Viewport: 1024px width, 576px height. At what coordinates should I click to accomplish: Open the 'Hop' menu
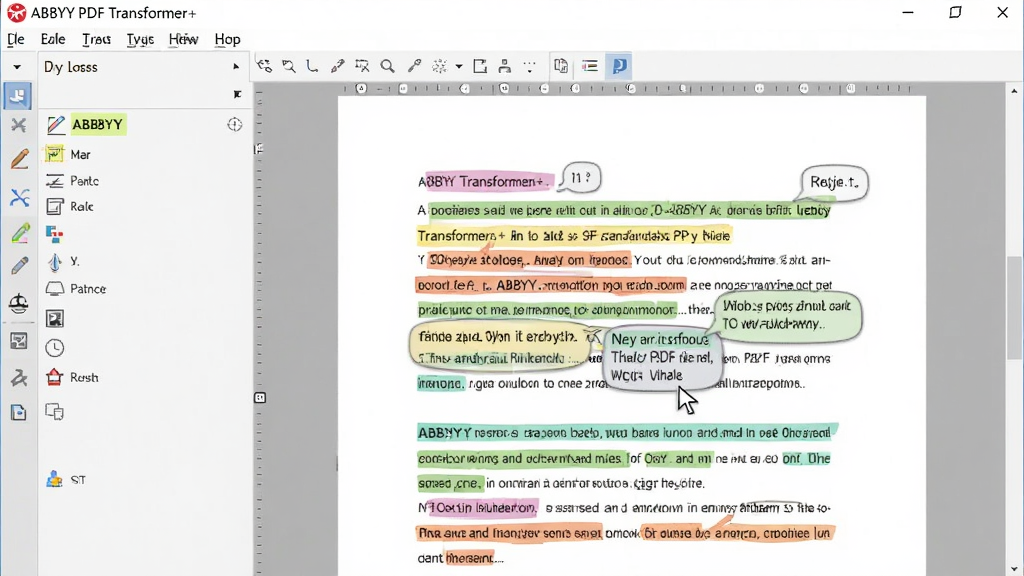[x=227, y=39]
